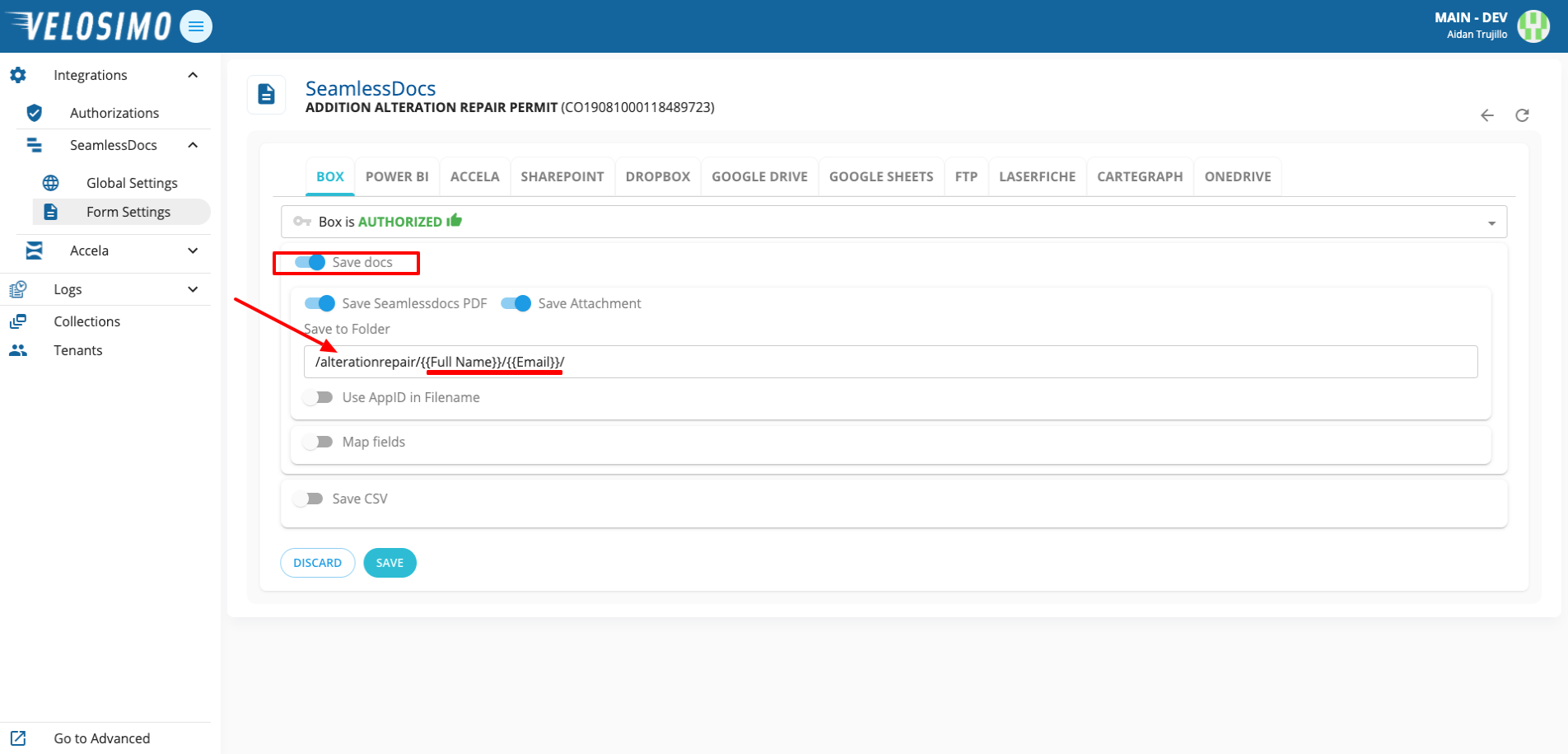Disable the Save Seamlessdocs PDF switch

tap(320, 303)
